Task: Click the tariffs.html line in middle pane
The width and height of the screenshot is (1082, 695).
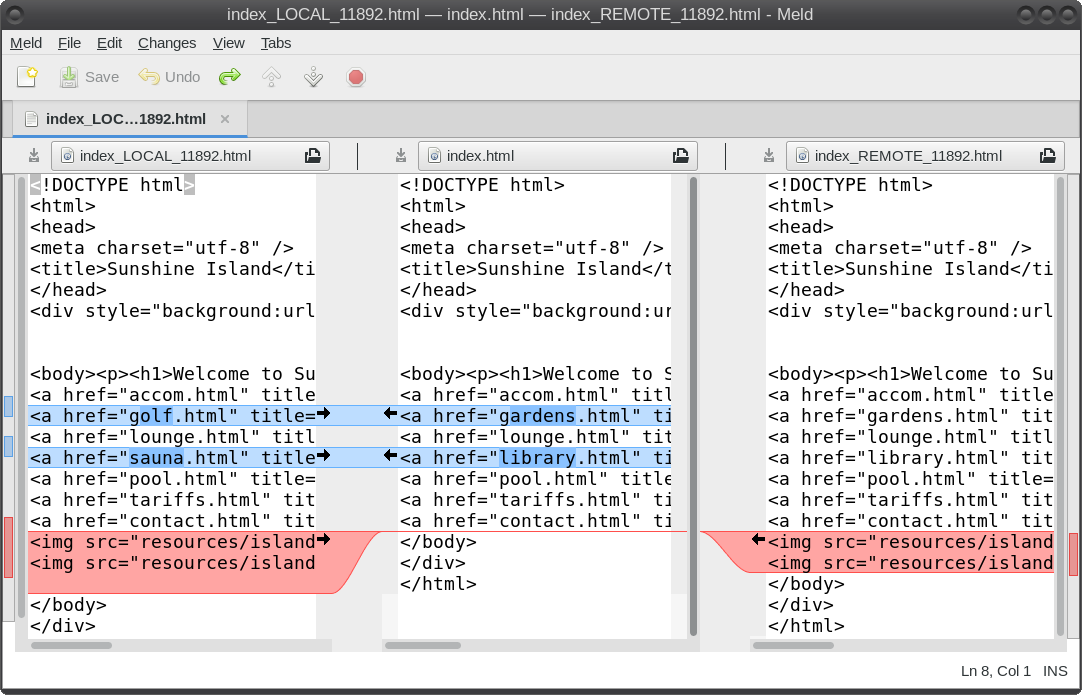Action: (x=535, y=500)
